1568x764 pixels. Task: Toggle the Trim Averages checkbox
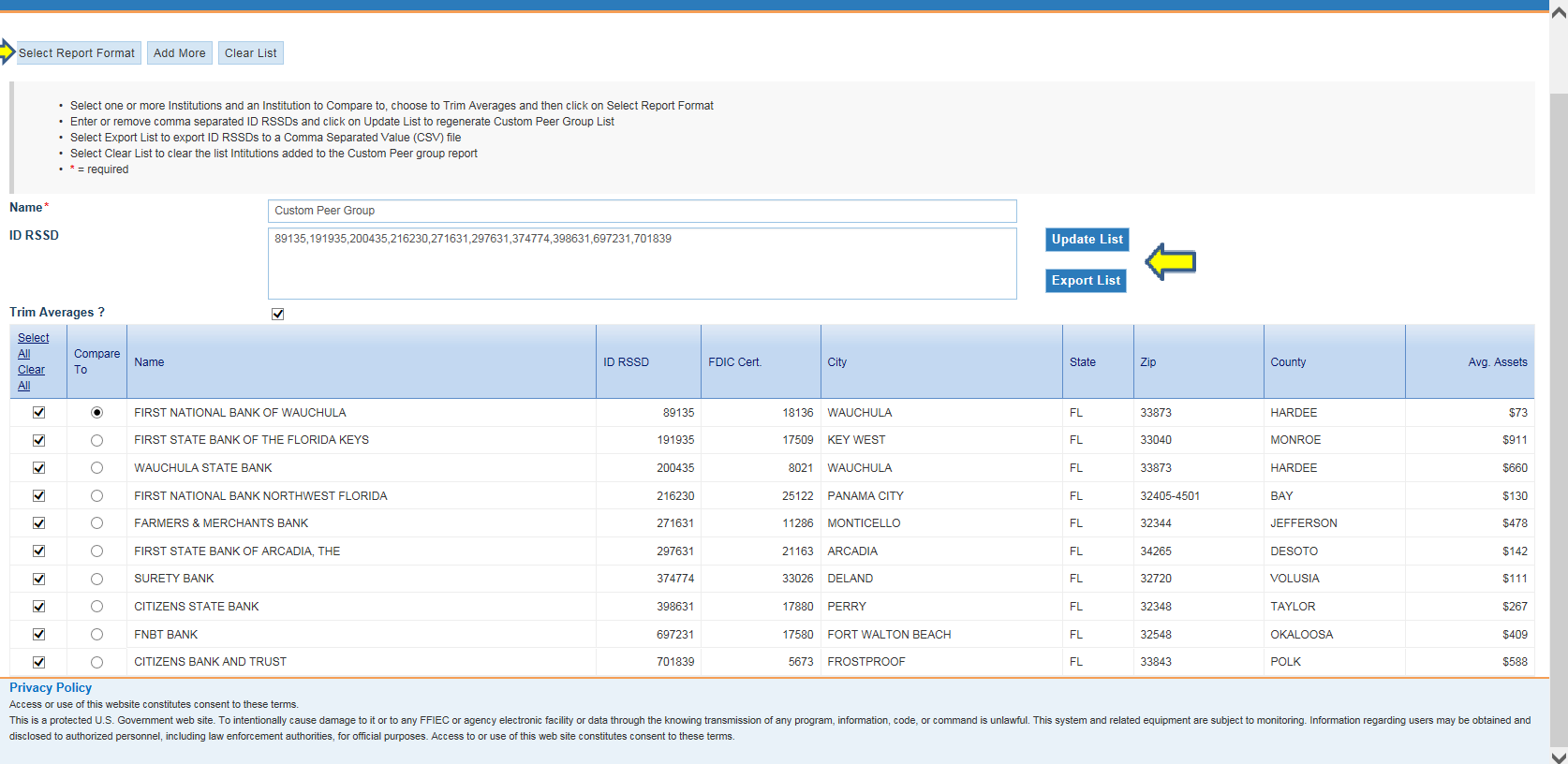277,314
